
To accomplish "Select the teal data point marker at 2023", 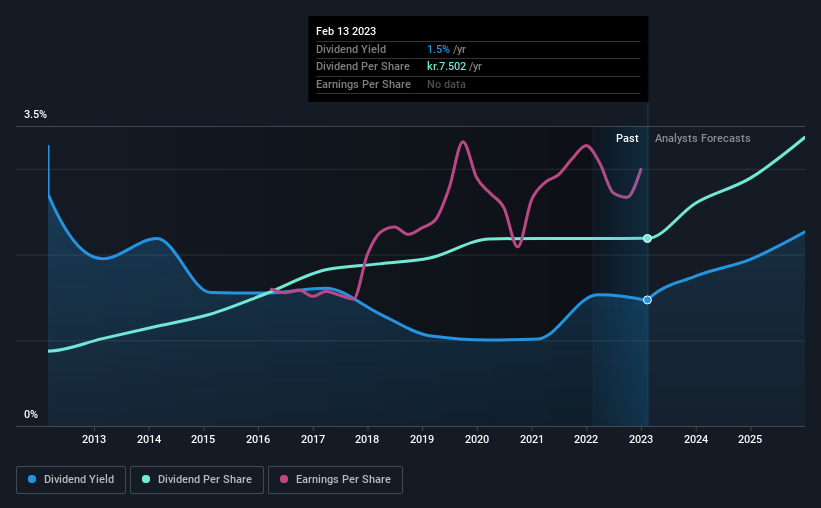I will click(x=648, y=238).
